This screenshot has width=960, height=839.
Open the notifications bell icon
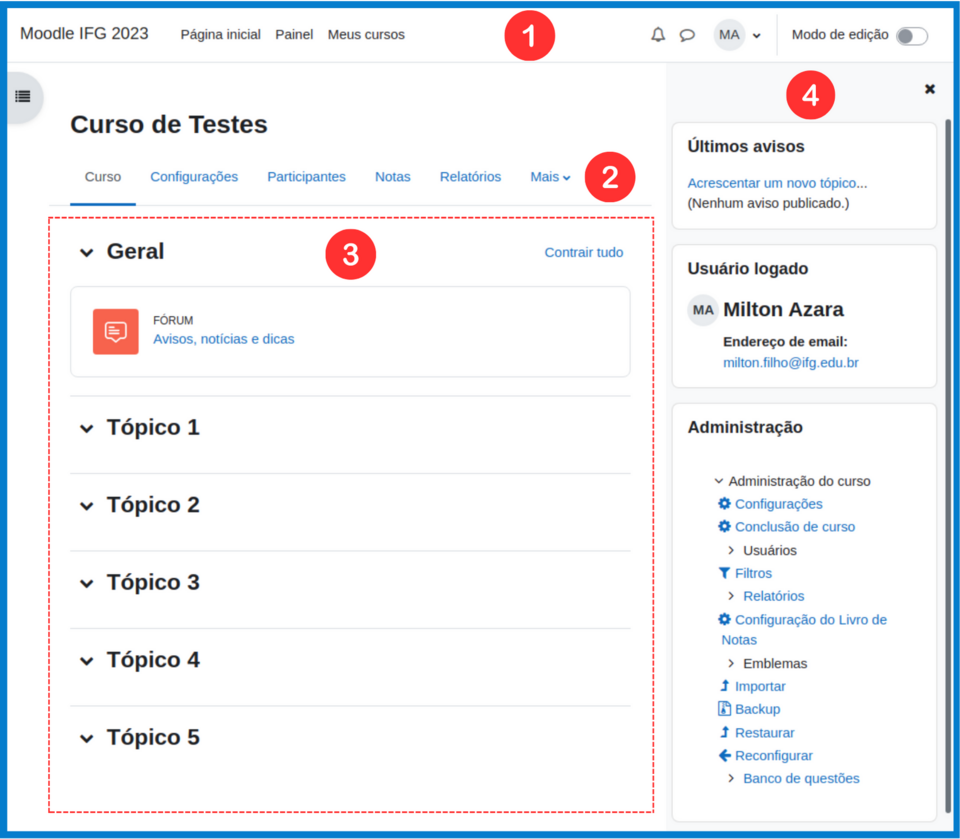coord(658,34)
